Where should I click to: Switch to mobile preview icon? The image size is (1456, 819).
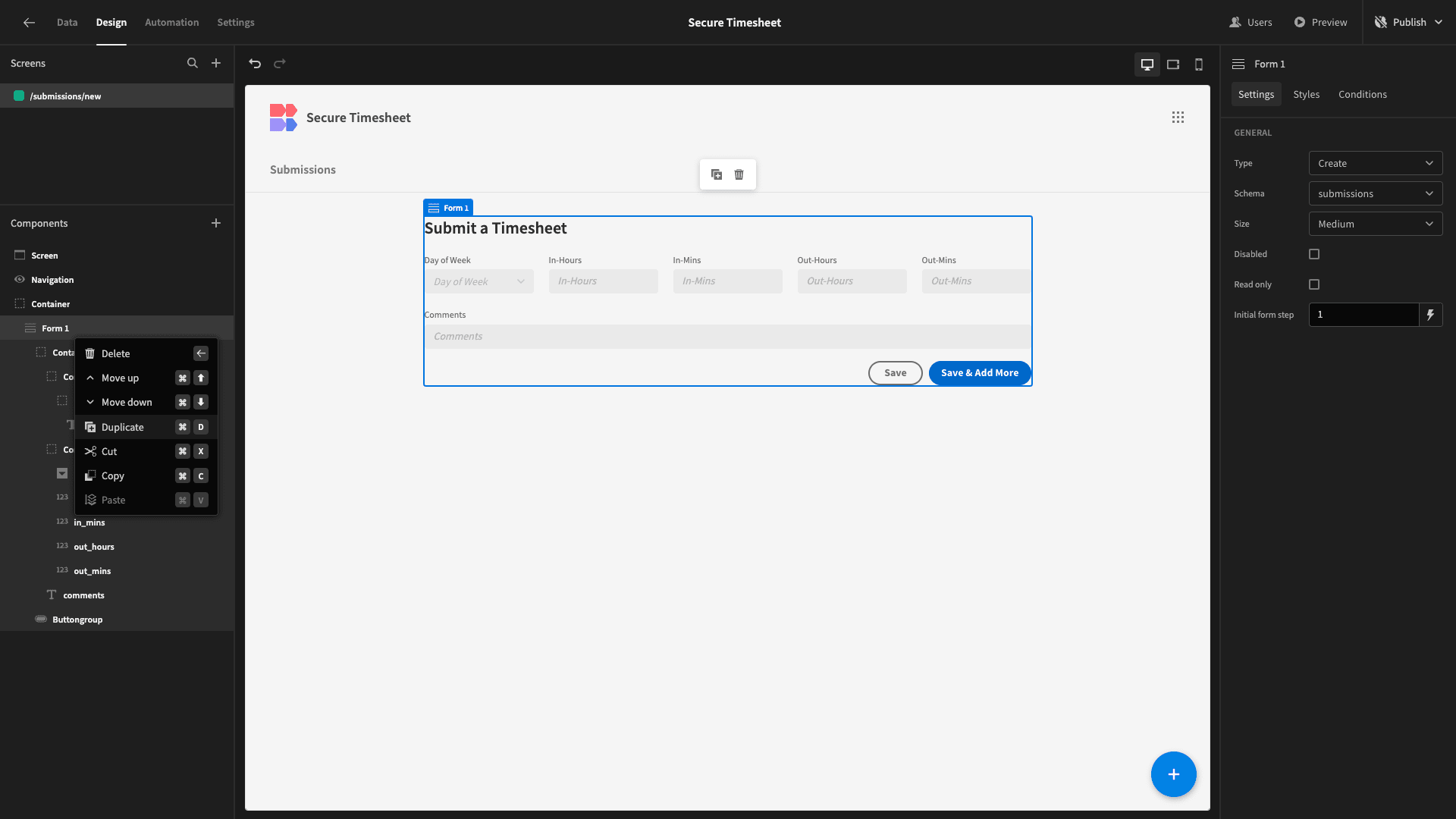point(1199,64)
